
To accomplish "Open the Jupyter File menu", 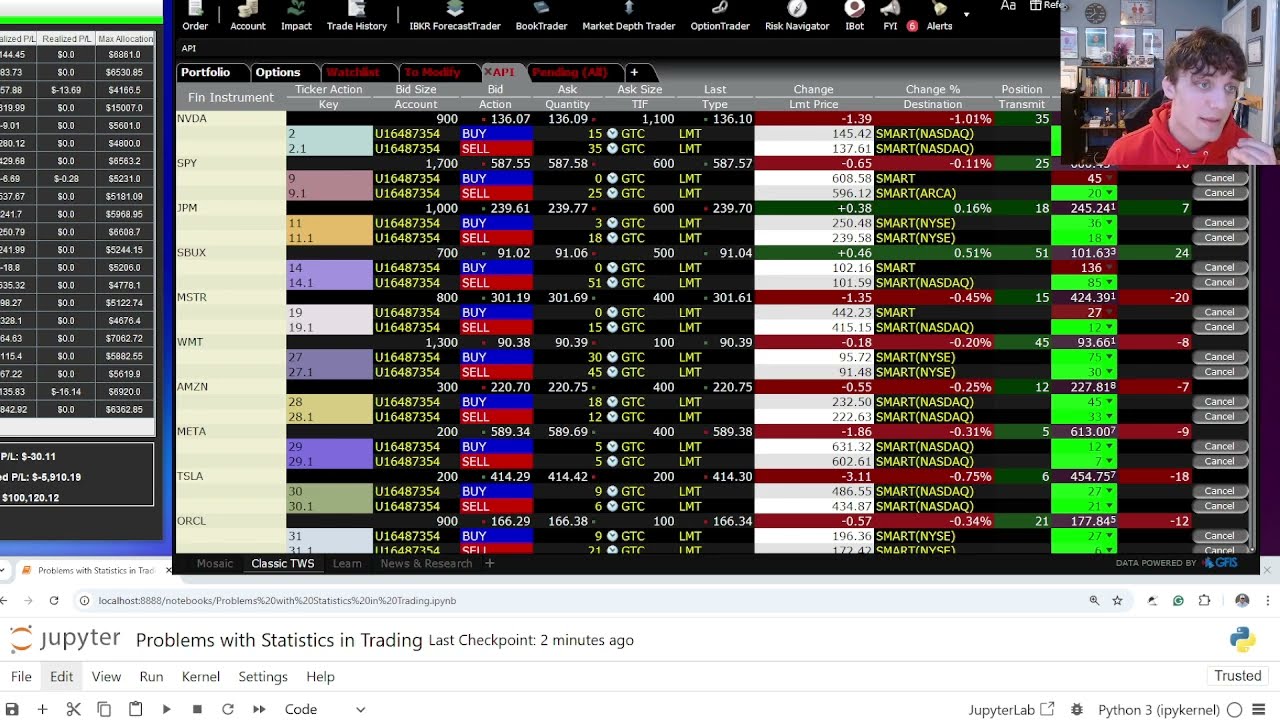I will click(x=21, y=676).
